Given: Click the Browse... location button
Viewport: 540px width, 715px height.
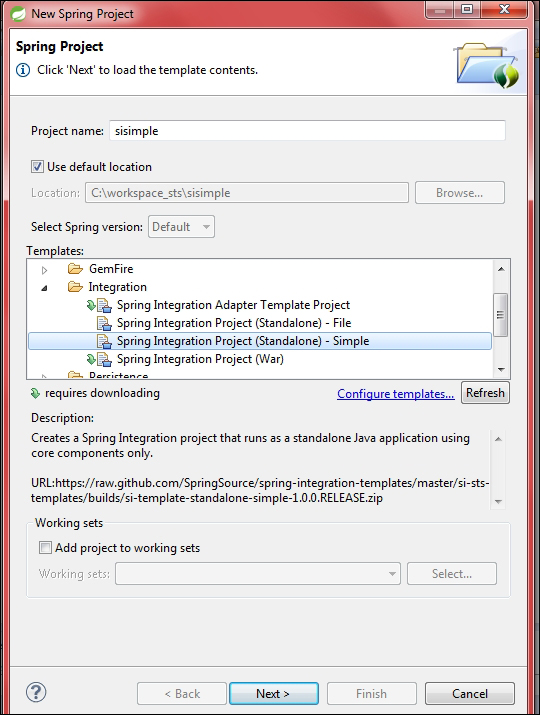Looking at the screenshot, I should tap(460, 193).
